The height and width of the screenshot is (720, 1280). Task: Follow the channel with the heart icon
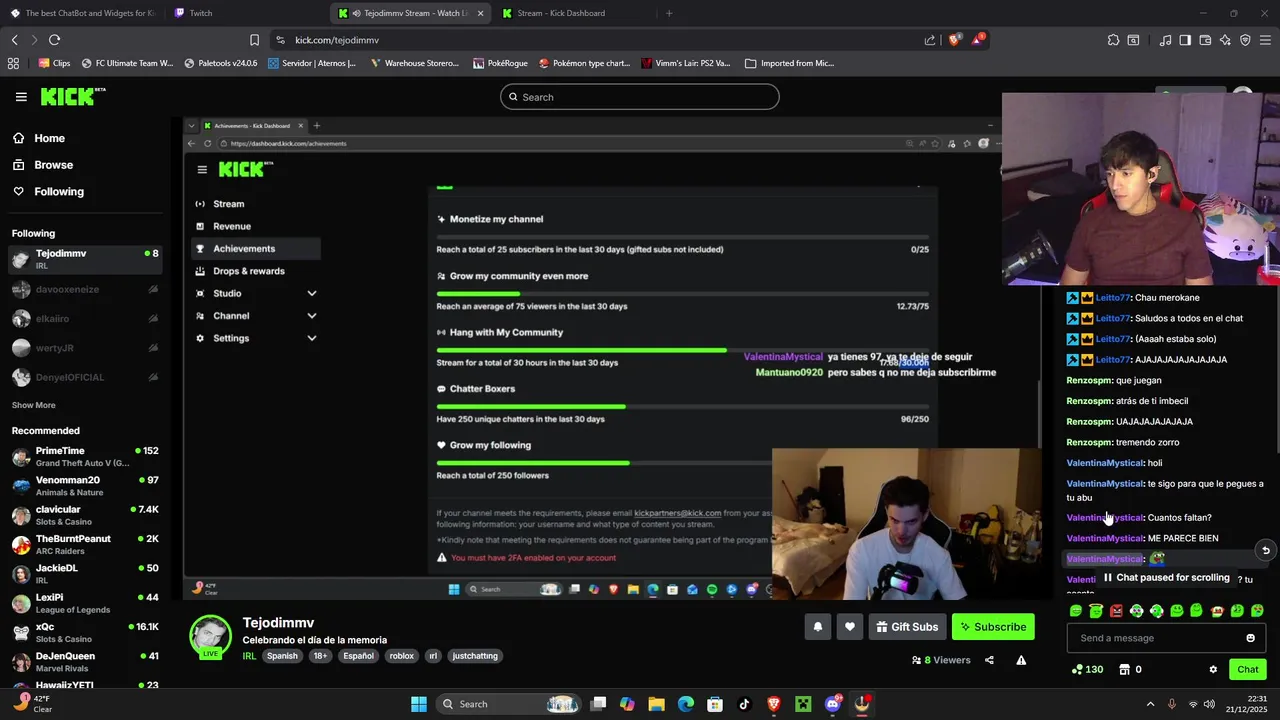849,627
